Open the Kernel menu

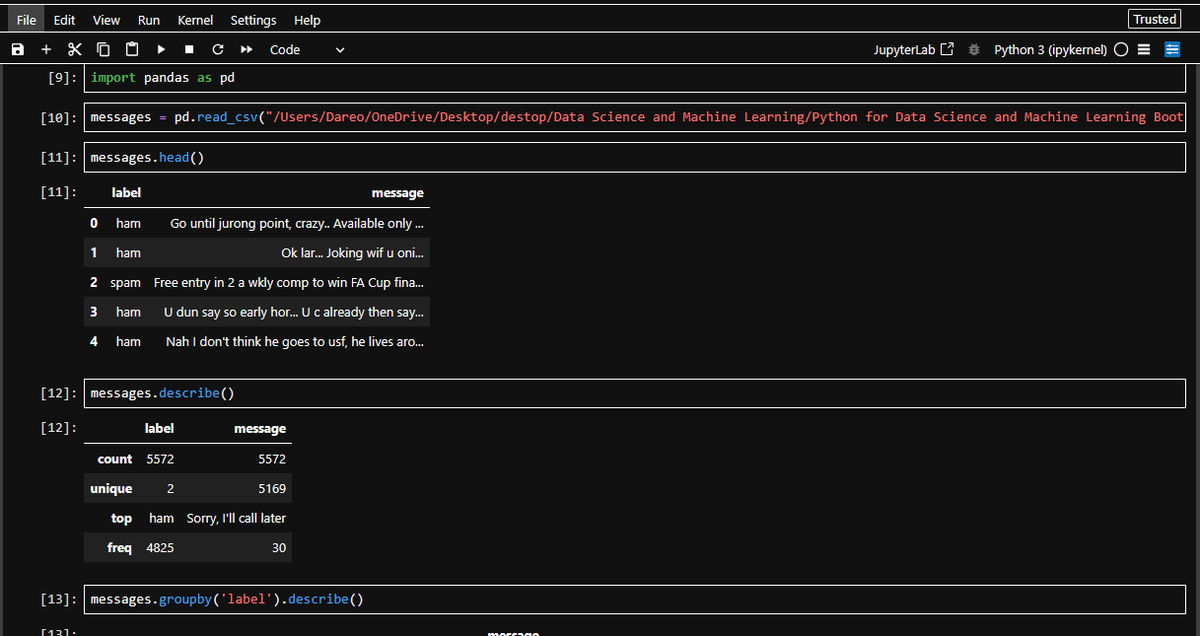(195, 20)
